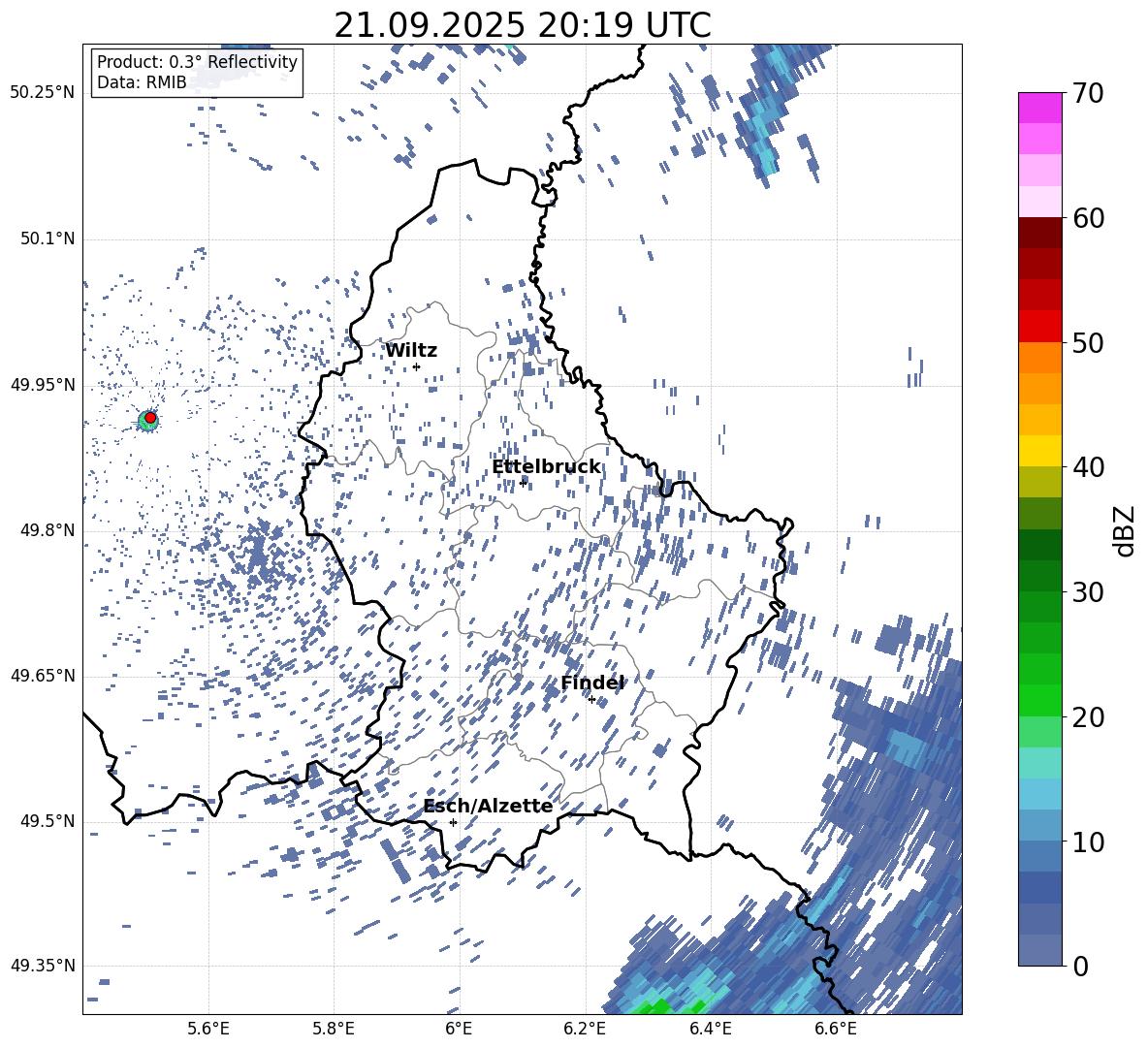This screenshot has width=1148, height=1048.
Task: Click the colorbar tick label 30
Action: 1088,592
